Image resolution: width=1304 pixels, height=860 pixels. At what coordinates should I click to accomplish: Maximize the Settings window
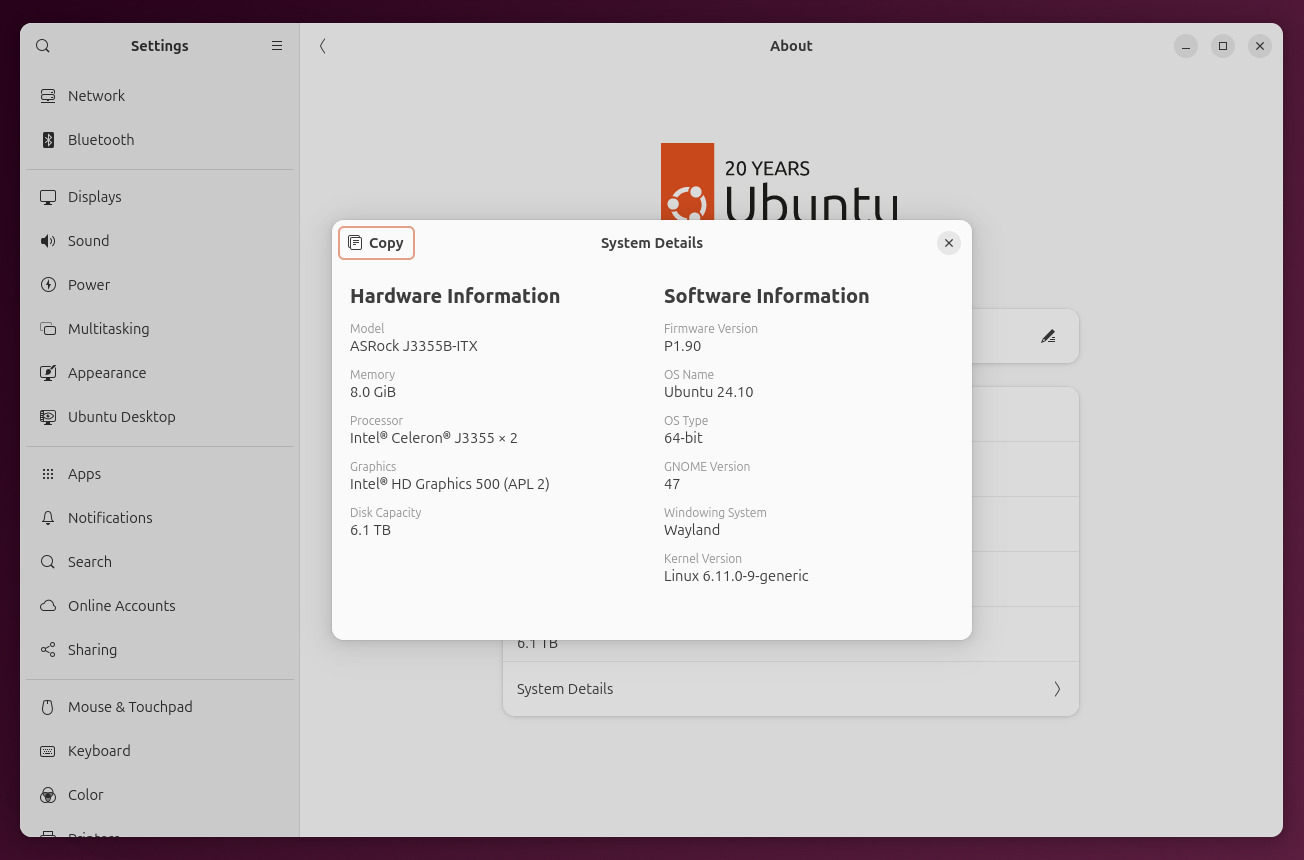(1223, 46)
